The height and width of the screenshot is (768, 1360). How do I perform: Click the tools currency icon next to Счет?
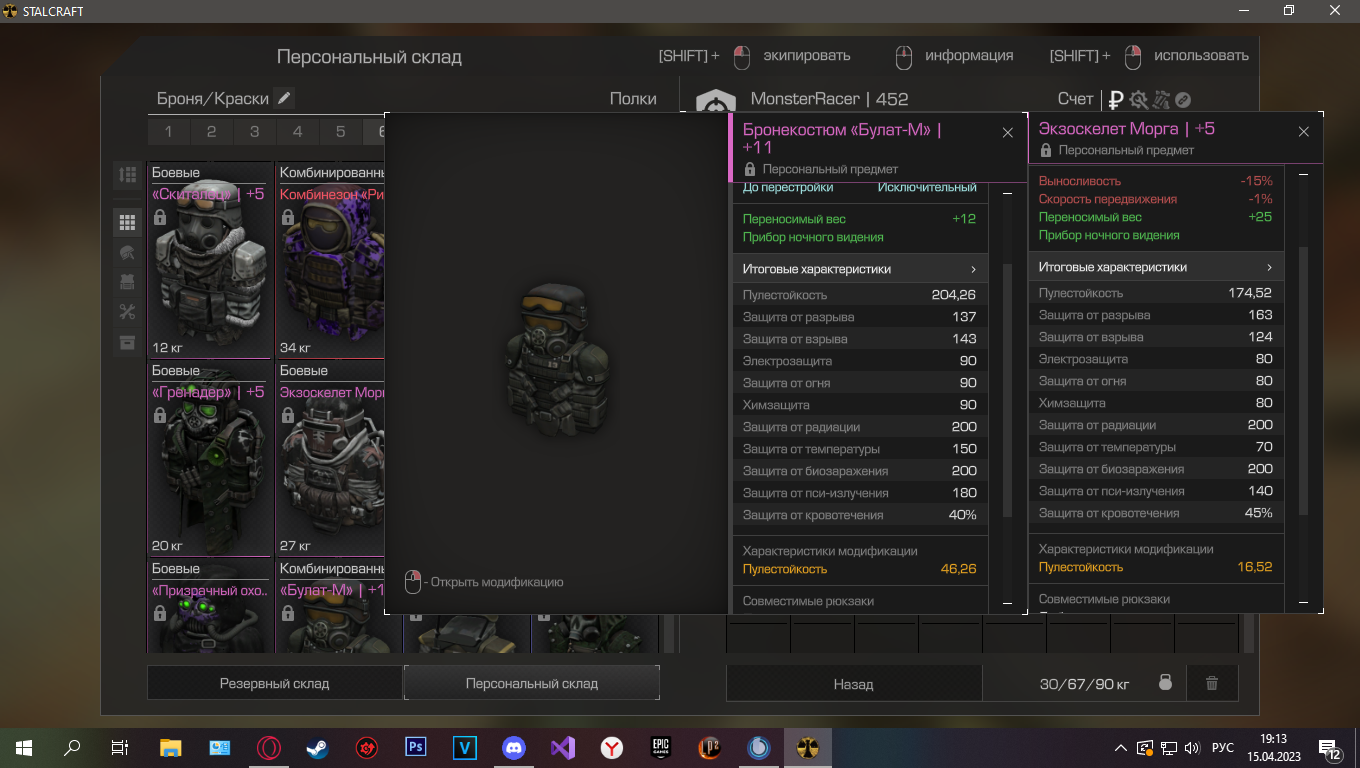click(x=1161, y=99)
